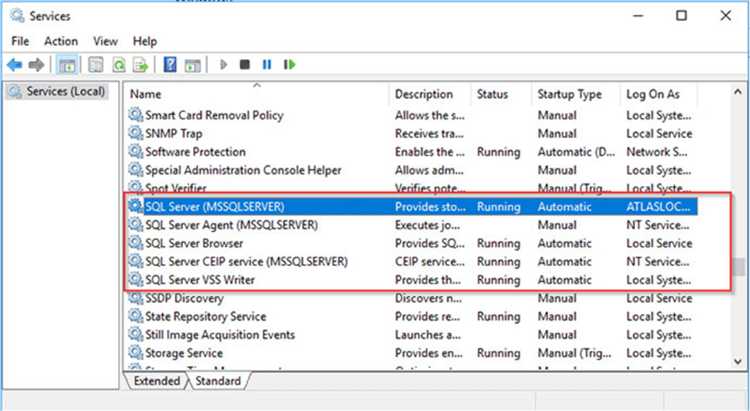Click Special Administration Console Helper gear icon
This screenshot has height=411, width=750.
(x=136, y=170)
